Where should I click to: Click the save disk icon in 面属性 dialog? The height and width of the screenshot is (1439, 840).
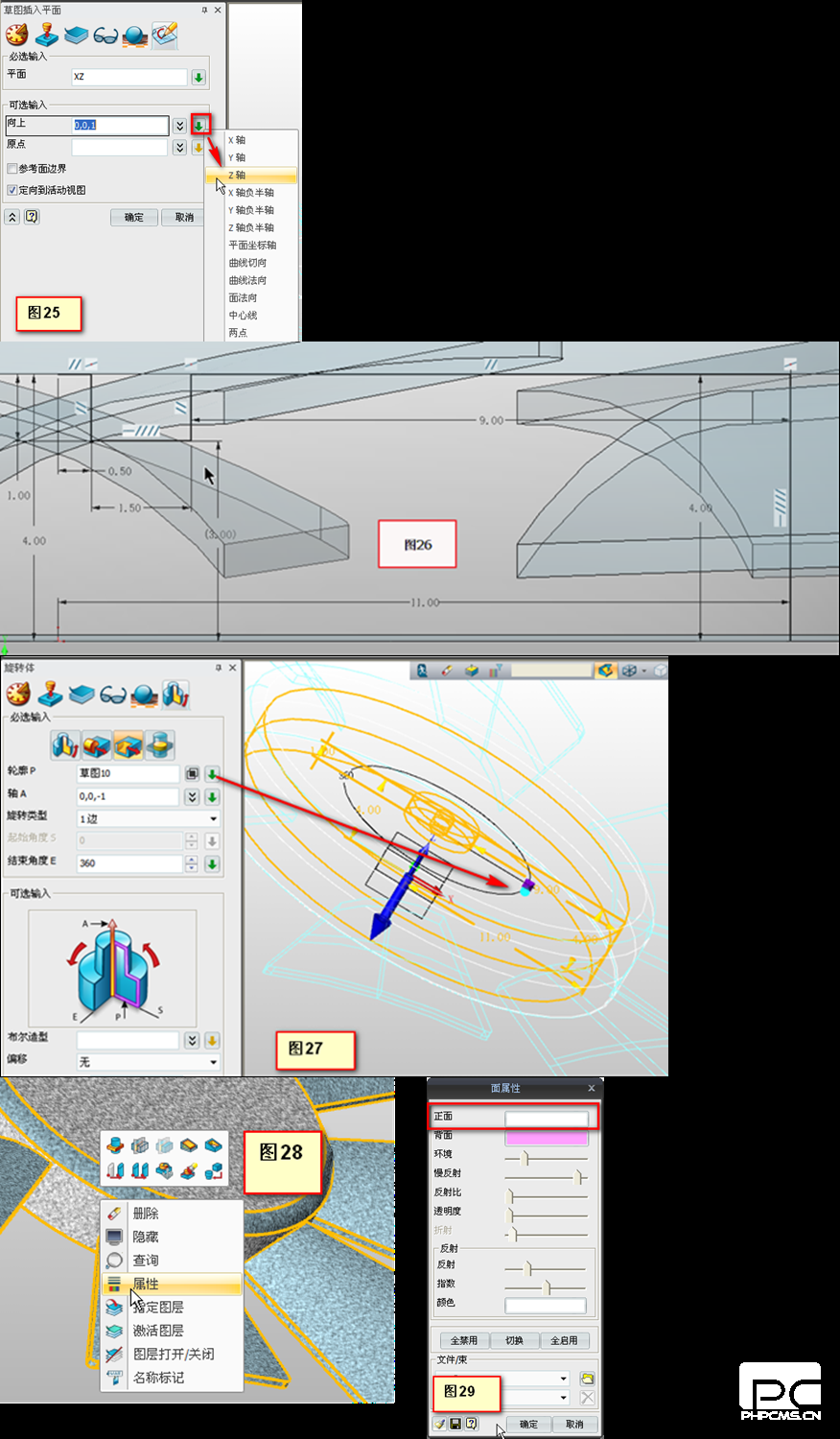click(x=455, y=1424)
